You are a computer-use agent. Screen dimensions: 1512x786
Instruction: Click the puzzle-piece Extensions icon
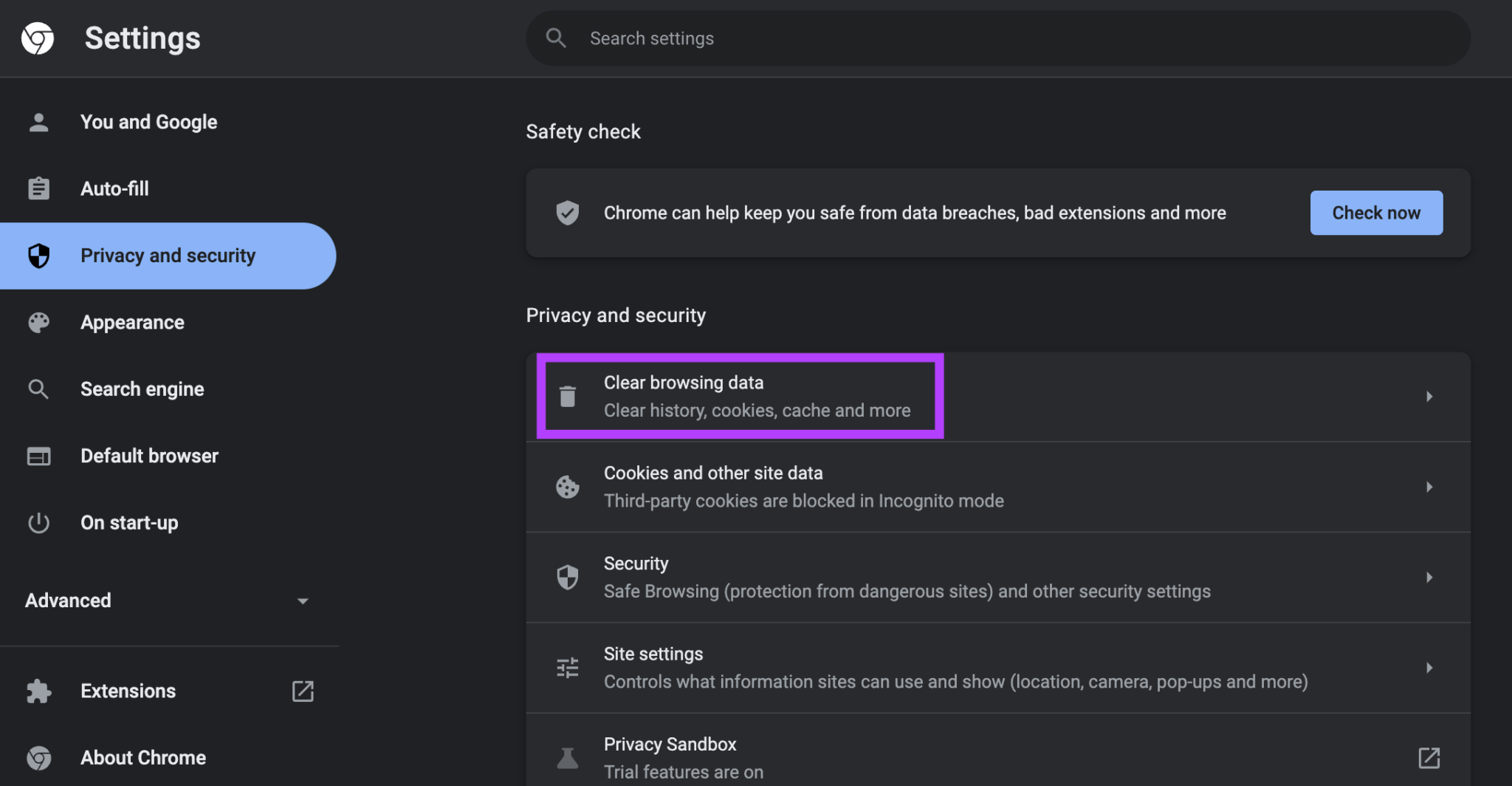click(x=38, y=691)
